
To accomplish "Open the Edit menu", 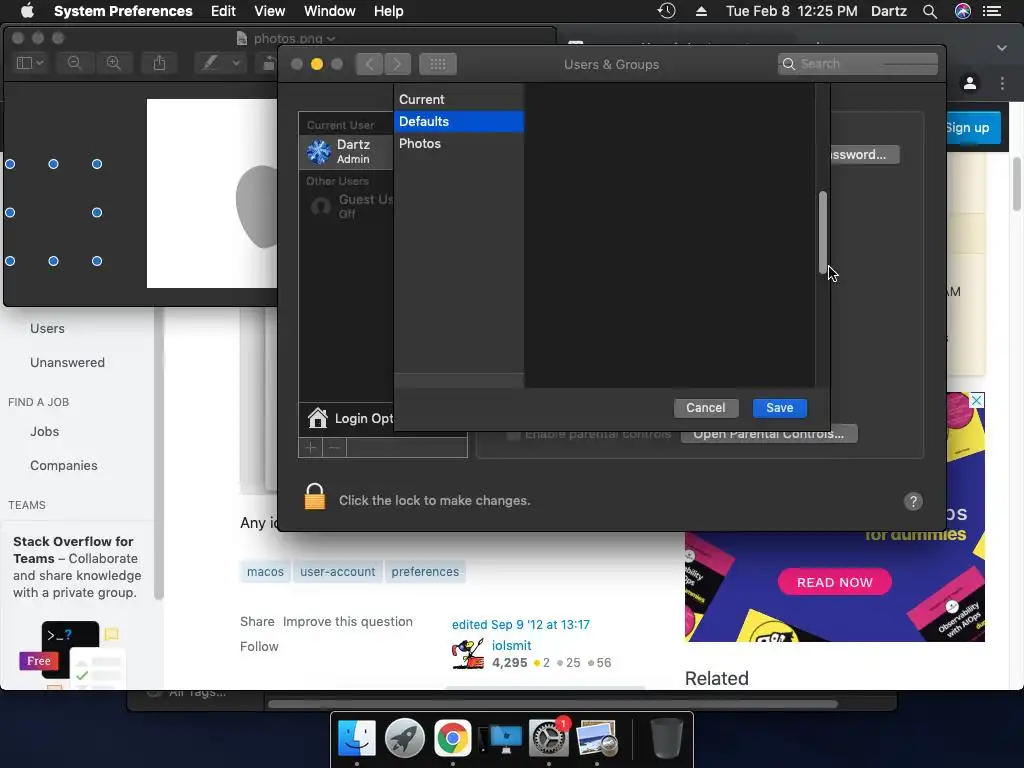I will [223, 11].
